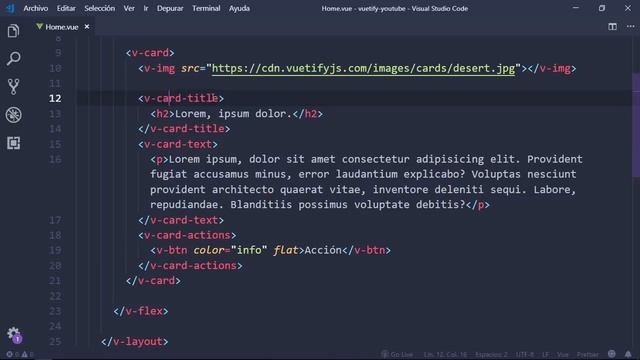Image resolution: width=640 pixels, height=360 pixels.
Task: Click the Espacios: 2 indentation status
Action: [491, 354]
